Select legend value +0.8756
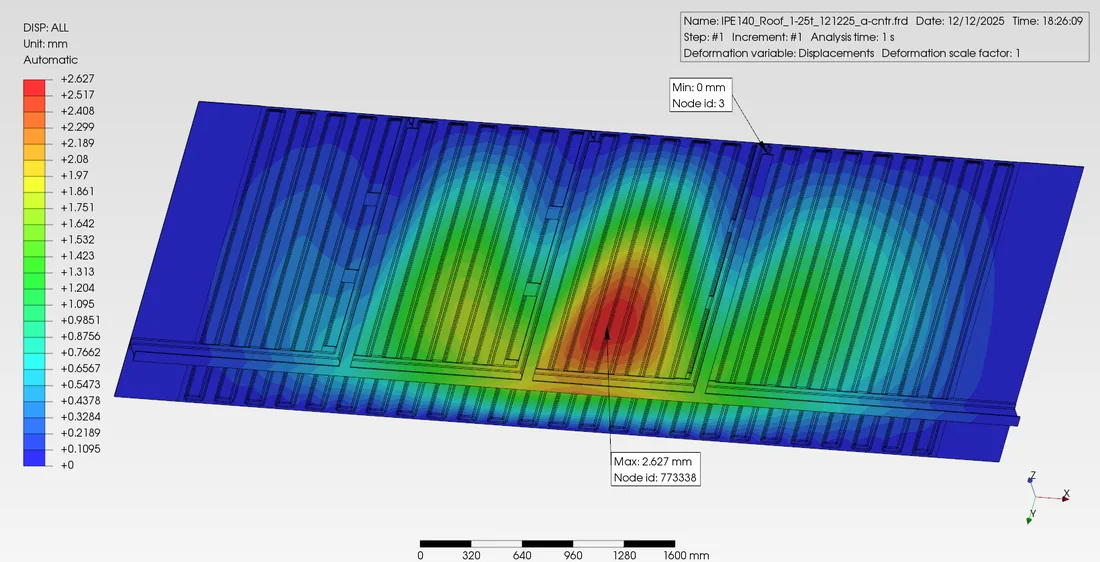1100x562 pixels. (80, 337)
